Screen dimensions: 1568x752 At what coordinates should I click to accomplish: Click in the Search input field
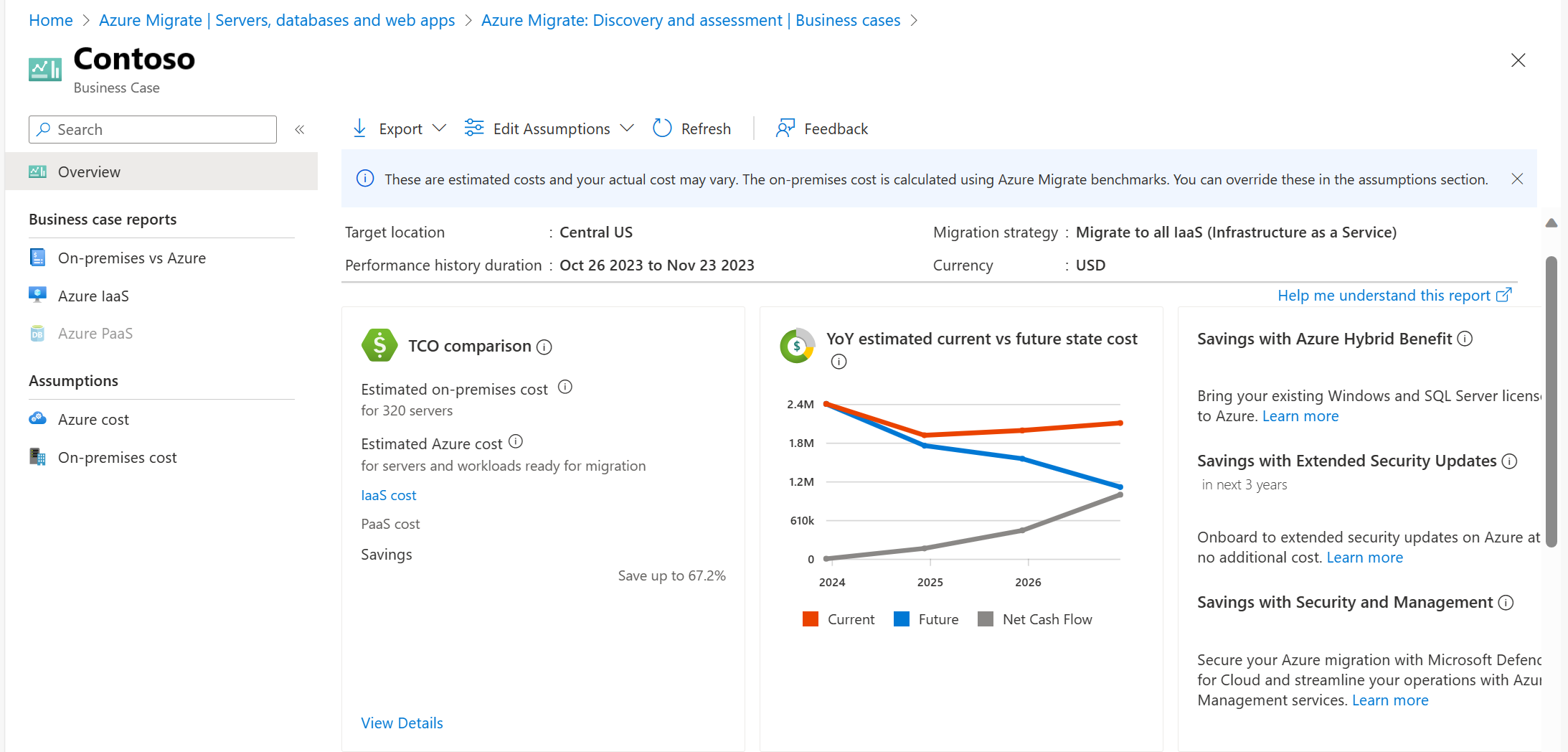153,129
